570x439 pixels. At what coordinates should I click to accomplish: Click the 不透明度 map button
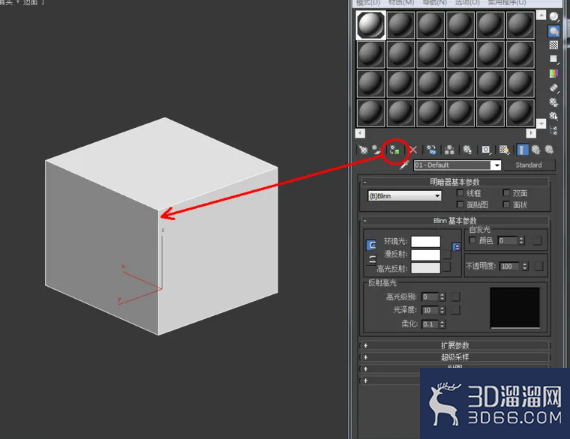539,266
